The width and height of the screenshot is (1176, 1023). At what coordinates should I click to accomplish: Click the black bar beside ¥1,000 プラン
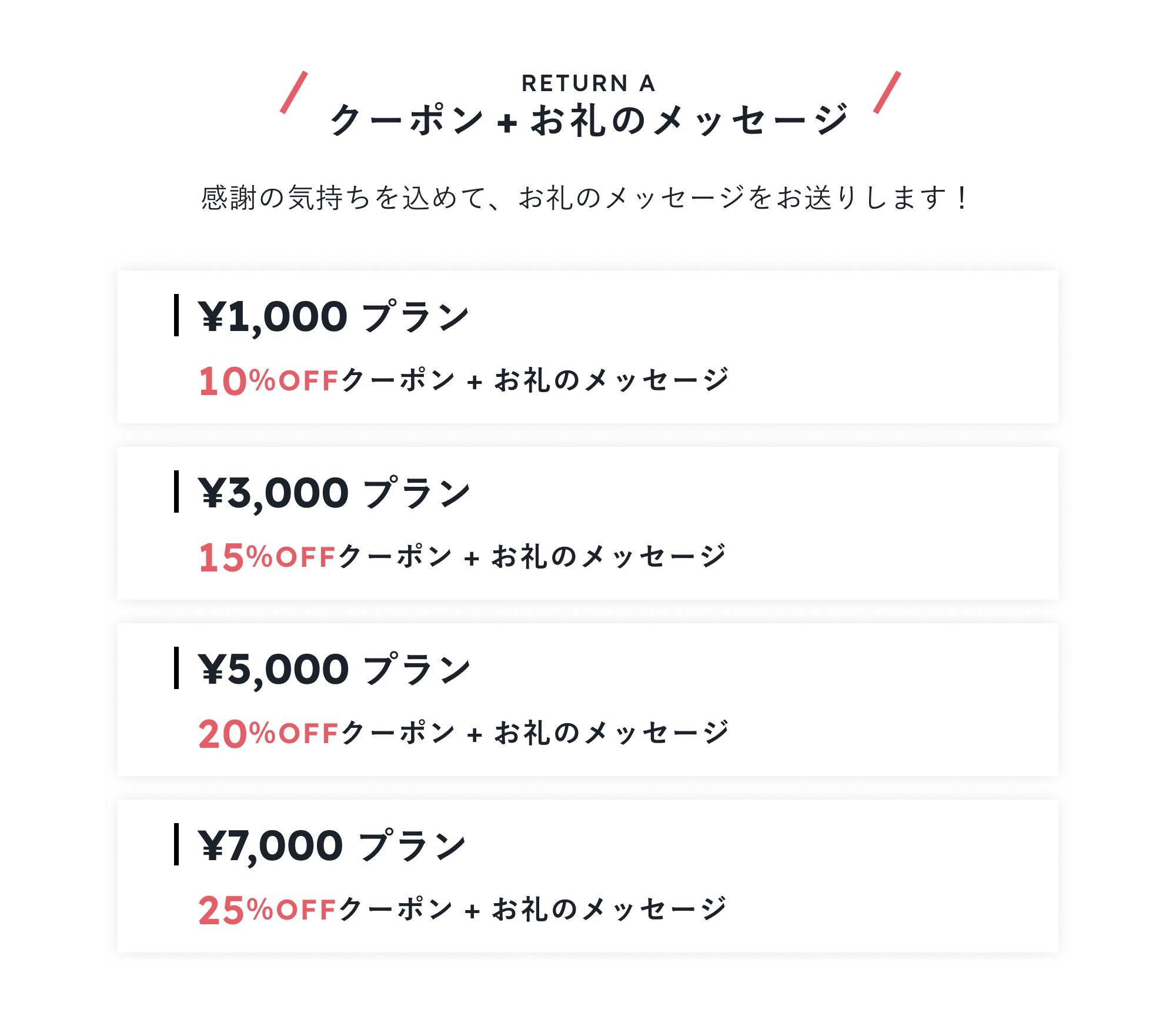pos(176,315)
